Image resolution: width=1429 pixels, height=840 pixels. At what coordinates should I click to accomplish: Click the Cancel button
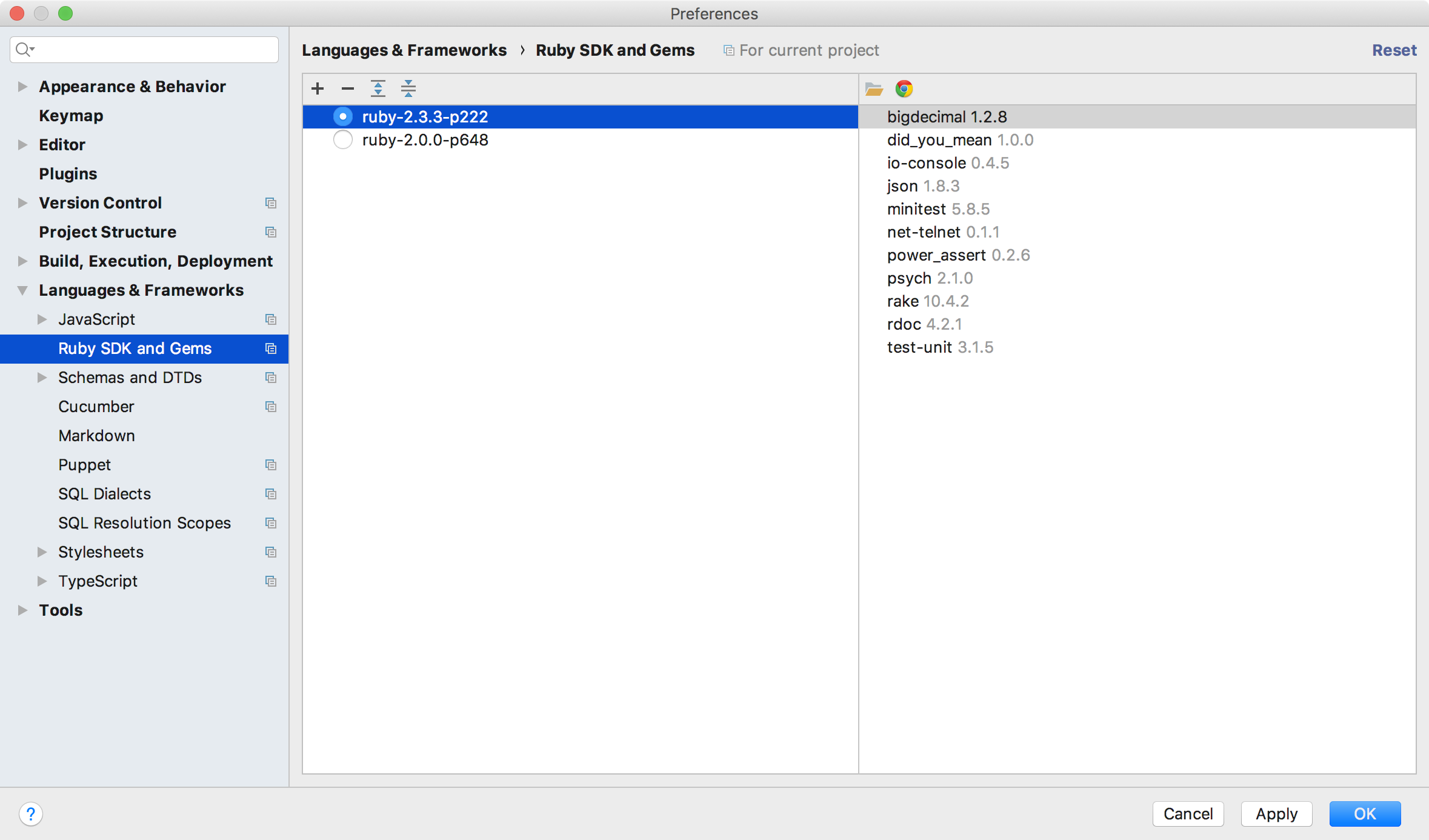coord(1188,814)
